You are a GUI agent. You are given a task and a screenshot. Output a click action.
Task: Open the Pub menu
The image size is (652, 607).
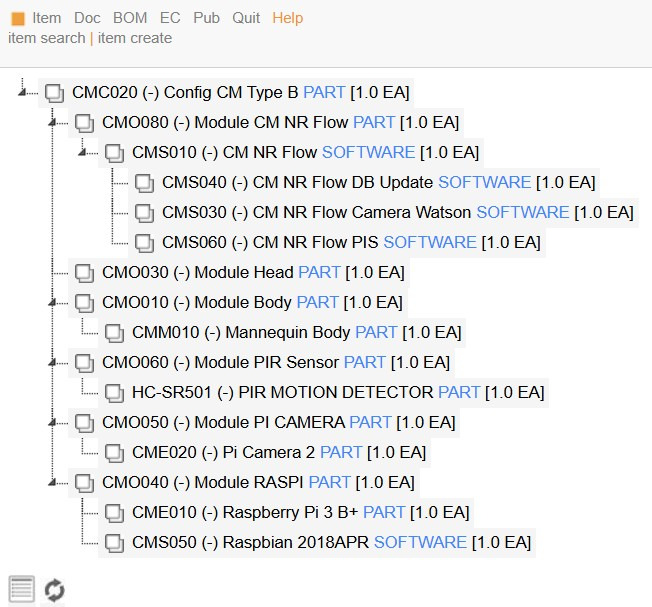pyautogui.click(x=206, y=18)
